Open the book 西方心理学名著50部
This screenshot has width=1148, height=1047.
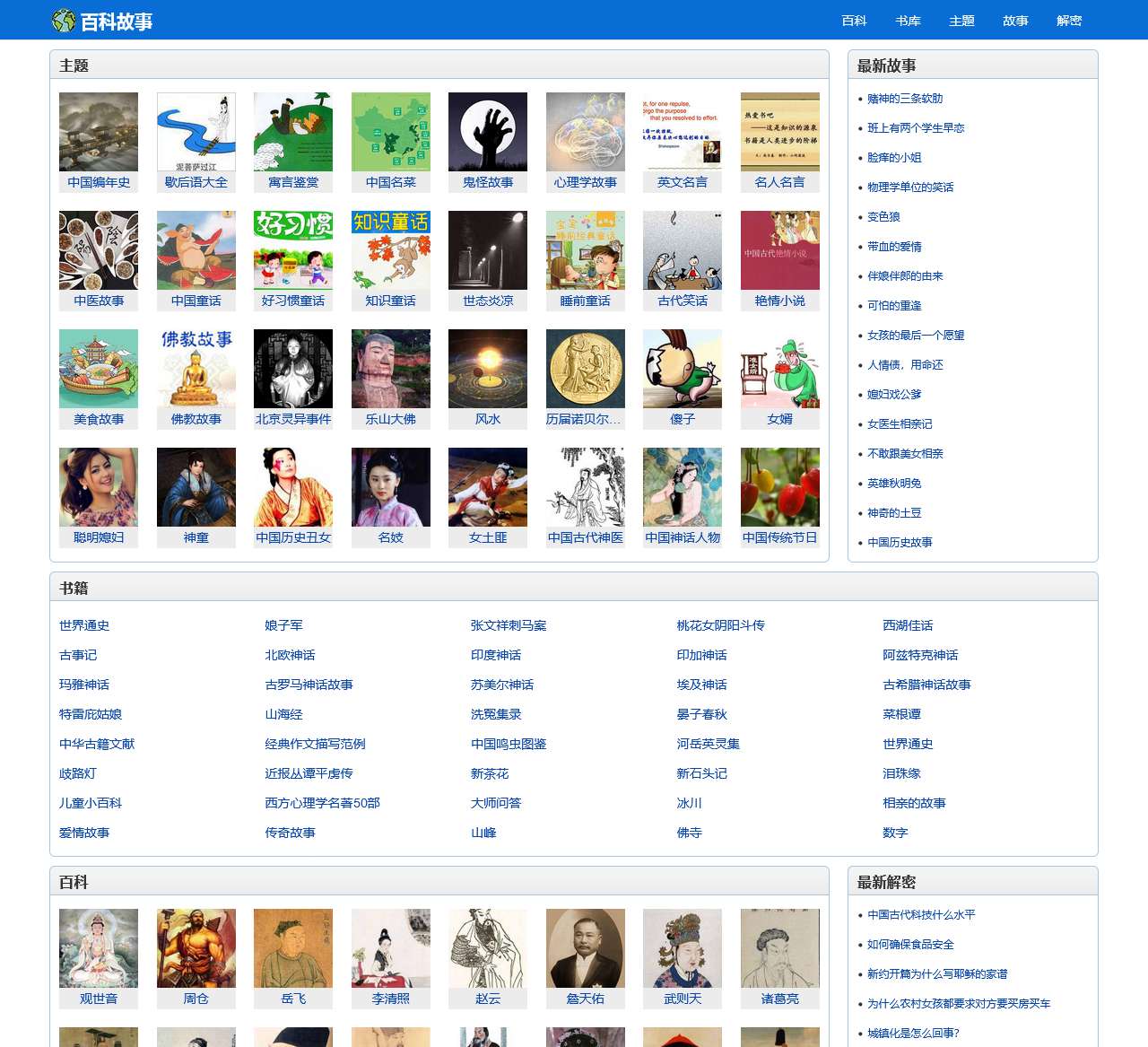(322, 803)
